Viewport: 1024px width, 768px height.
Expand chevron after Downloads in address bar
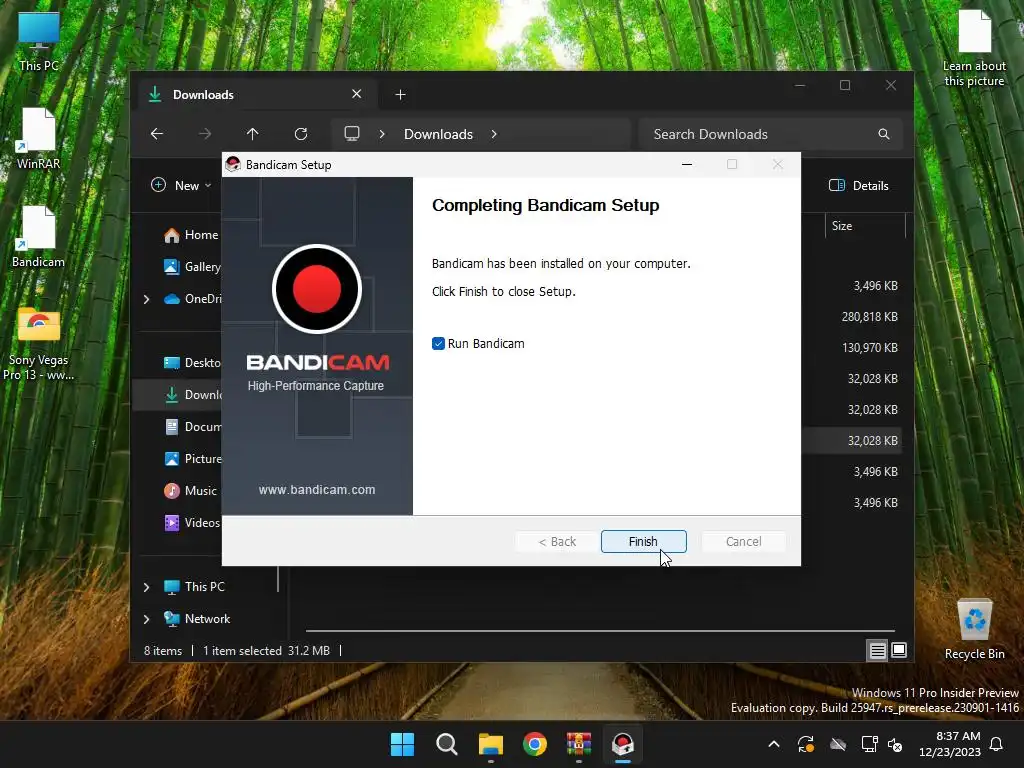494,134
